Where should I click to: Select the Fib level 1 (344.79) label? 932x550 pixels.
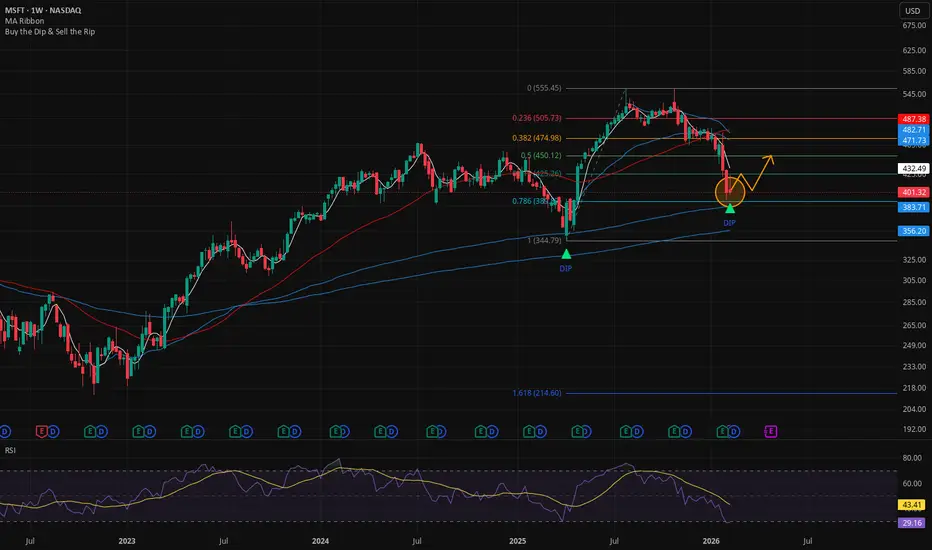coord(544,240)
